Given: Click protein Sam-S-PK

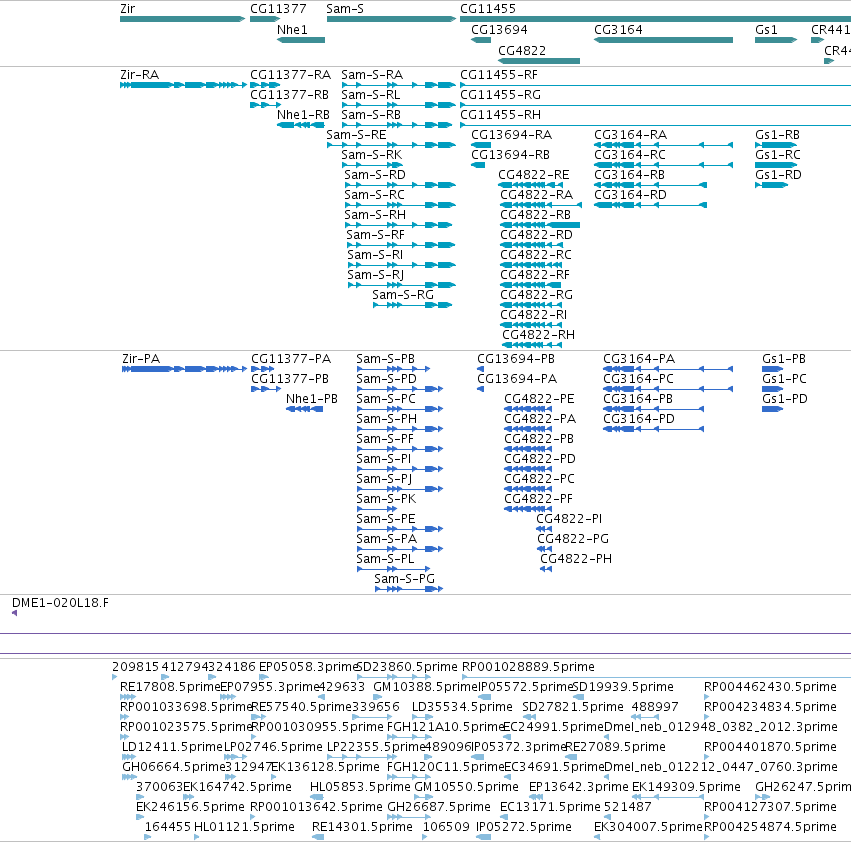Looking at the screenshot, I should point(377,509).
